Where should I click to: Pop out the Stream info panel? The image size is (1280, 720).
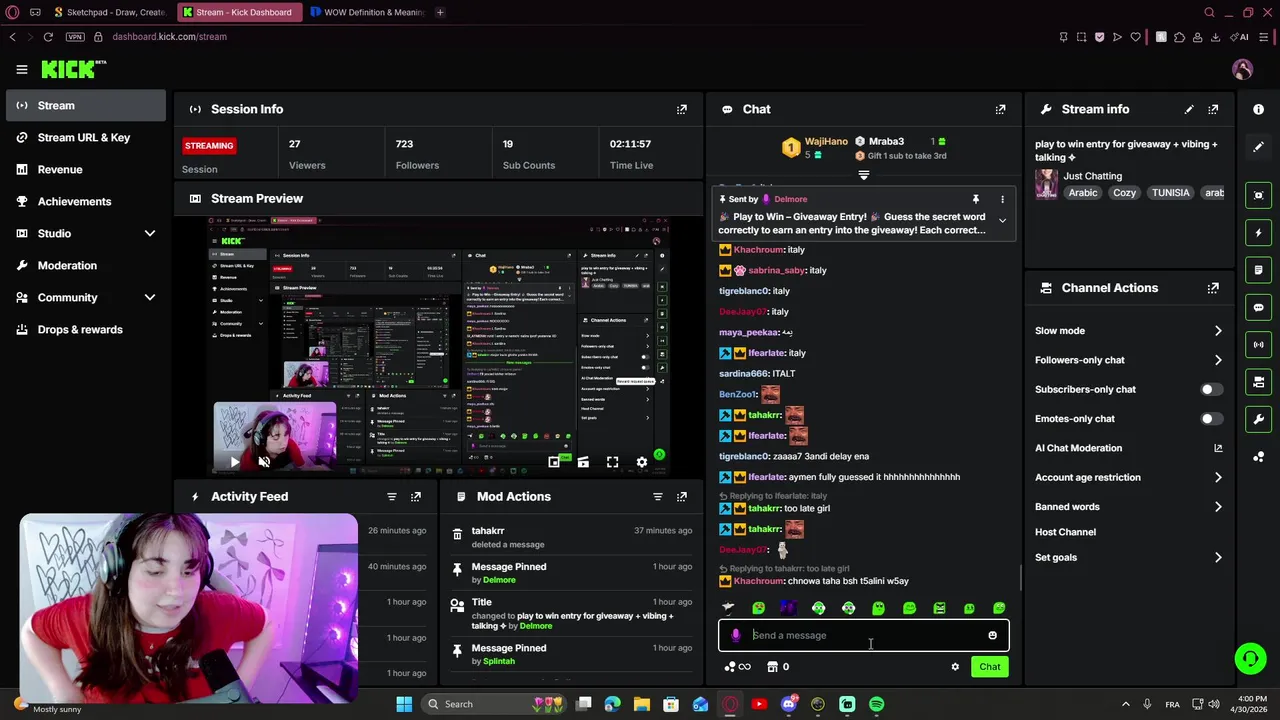point(1213,109)
